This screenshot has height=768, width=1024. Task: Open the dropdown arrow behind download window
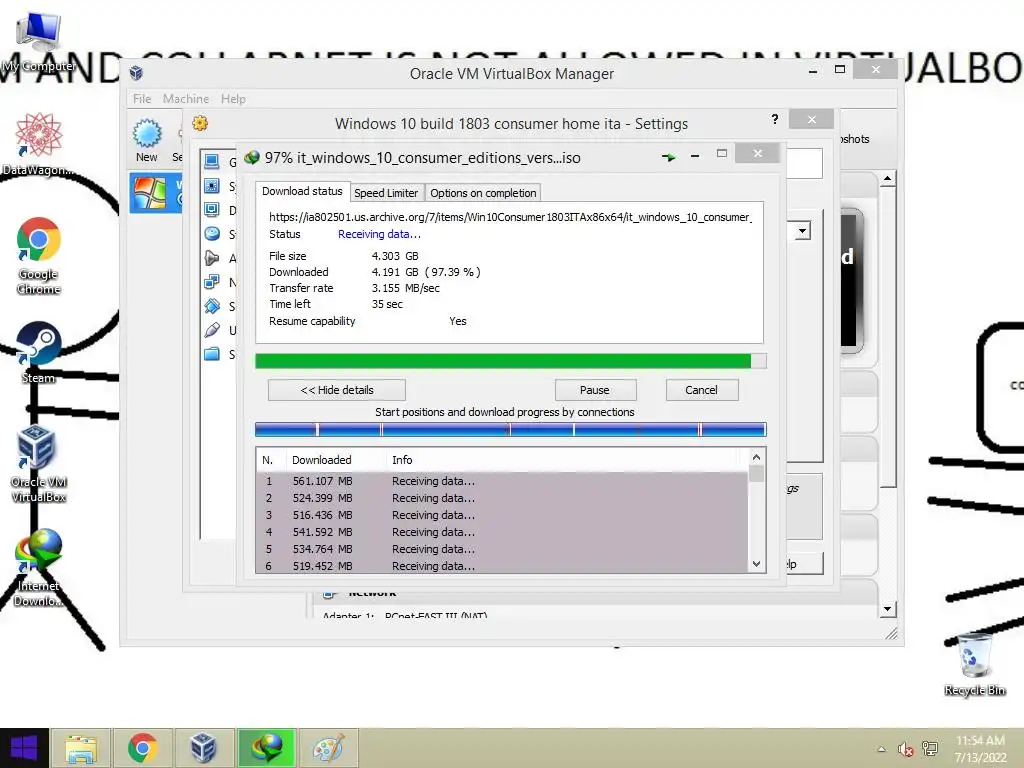tap(802, 231)
